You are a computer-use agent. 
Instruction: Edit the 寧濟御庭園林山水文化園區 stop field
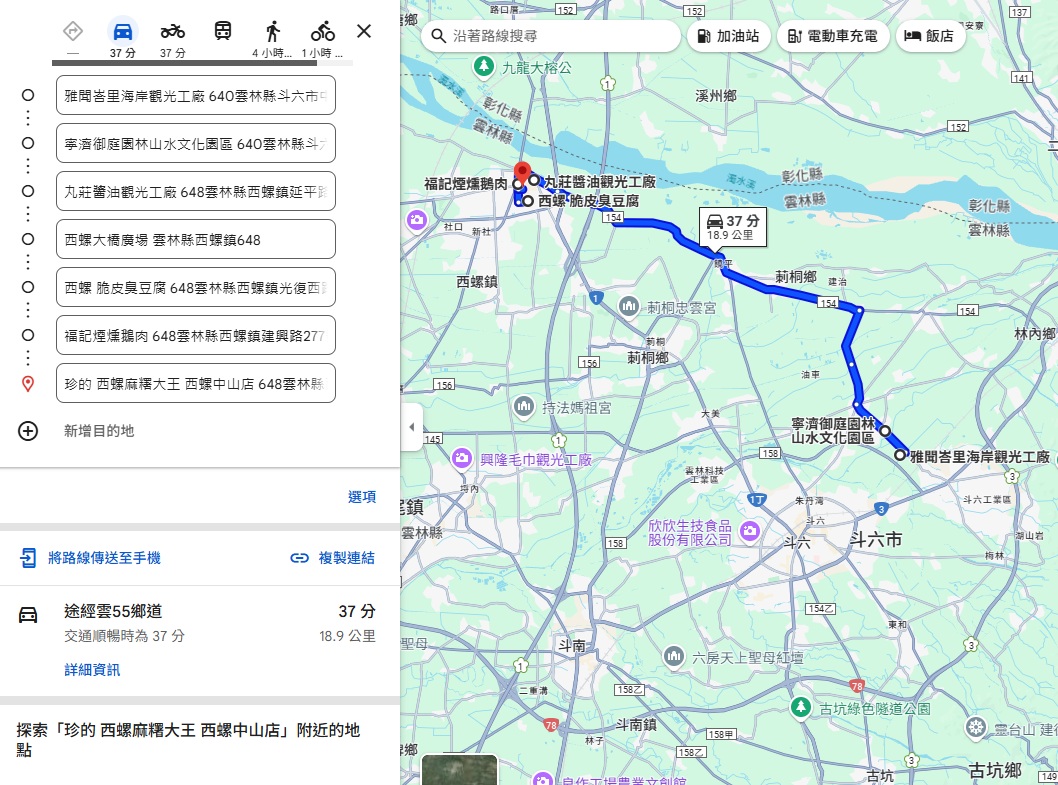pyautogui.click(x=196, y=144)
